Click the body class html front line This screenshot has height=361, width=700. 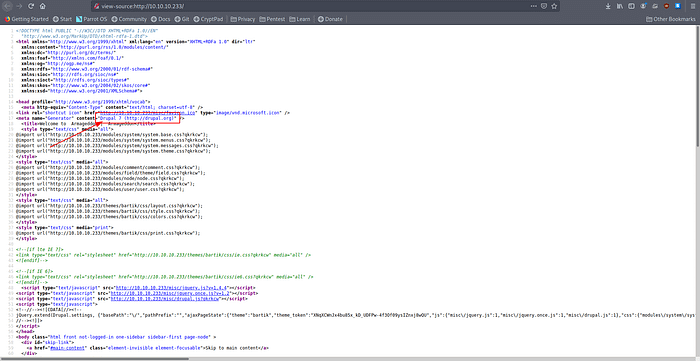(116, 337)
